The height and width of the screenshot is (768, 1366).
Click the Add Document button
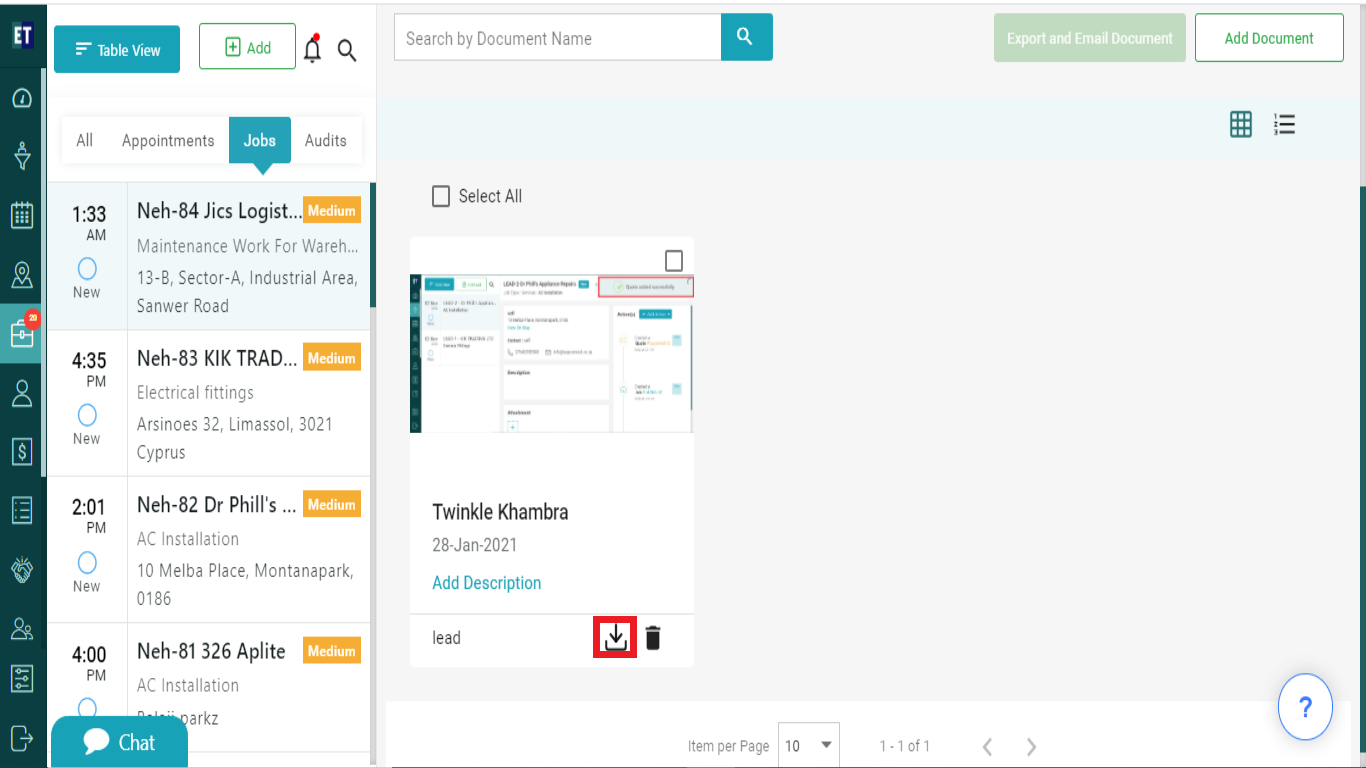coord(1269,38)
